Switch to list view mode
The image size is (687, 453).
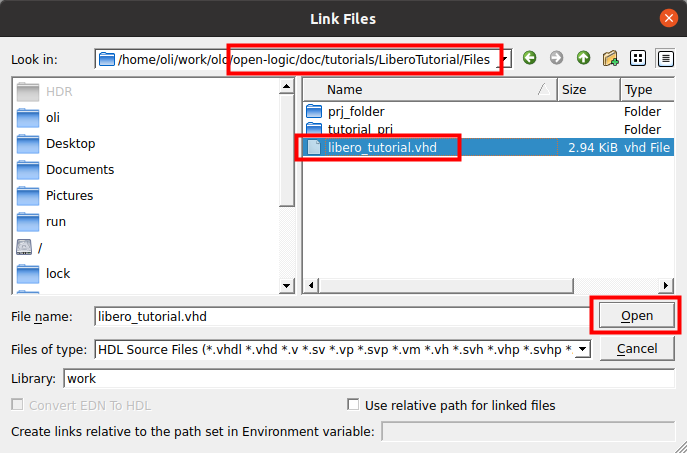[638, 58]
